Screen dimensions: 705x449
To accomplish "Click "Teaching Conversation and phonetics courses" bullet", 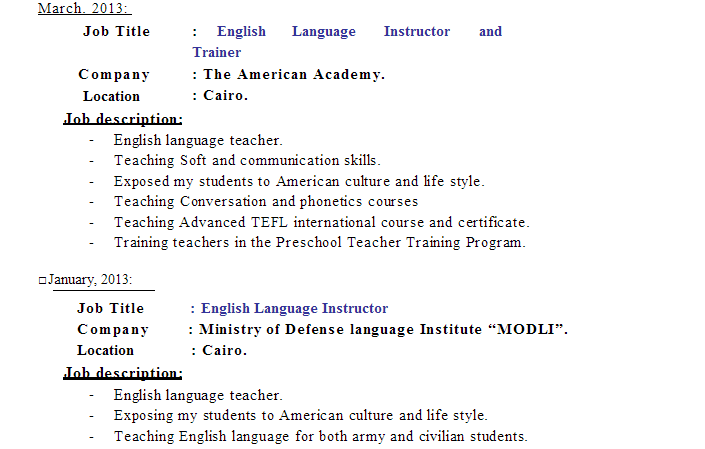I will [266, 202].
